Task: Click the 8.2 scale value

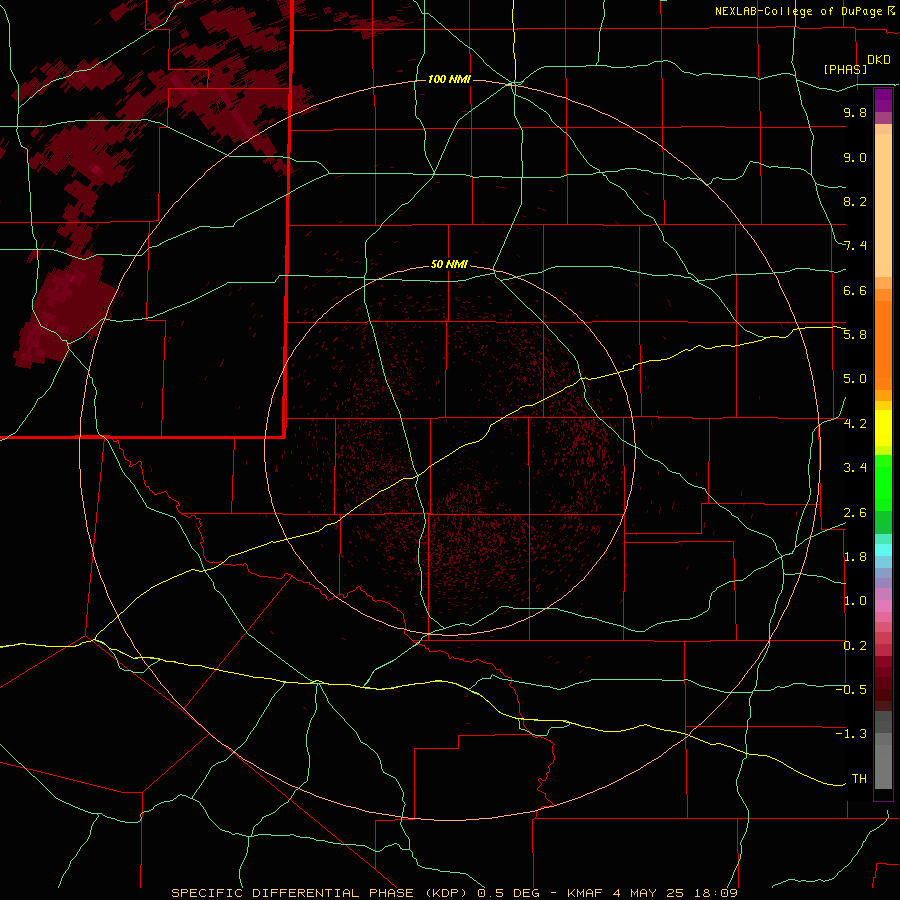Action: 855,201
